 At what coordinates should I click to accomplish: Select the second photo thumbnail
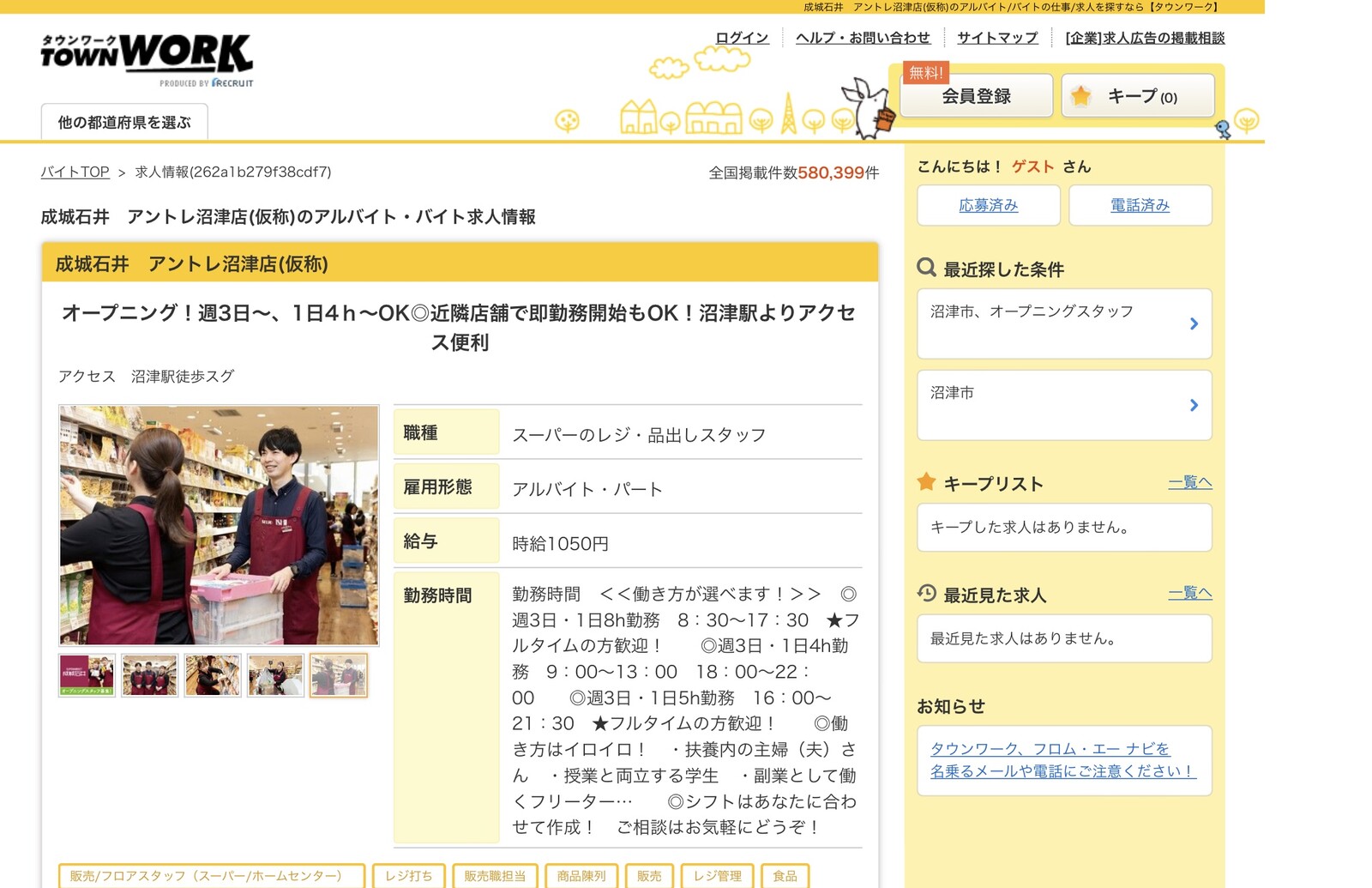point(149,675)
